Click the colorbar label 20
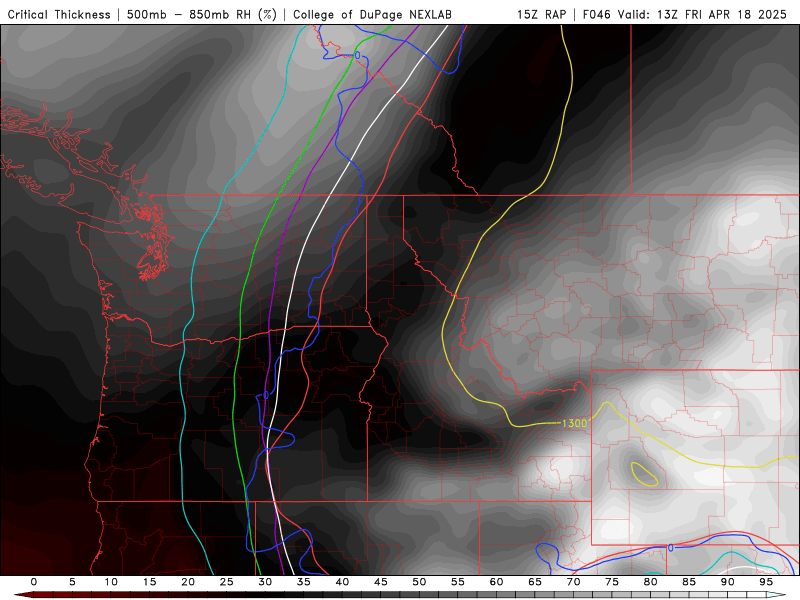This screenshot has height=600, width=800. tap(188, 582)
